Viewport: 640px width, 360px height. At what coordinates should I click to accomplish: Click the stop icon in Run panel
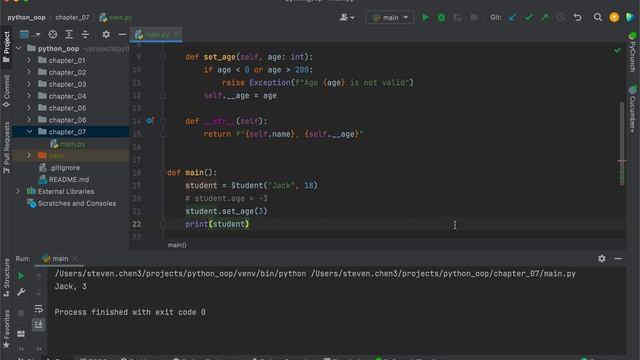21,313
